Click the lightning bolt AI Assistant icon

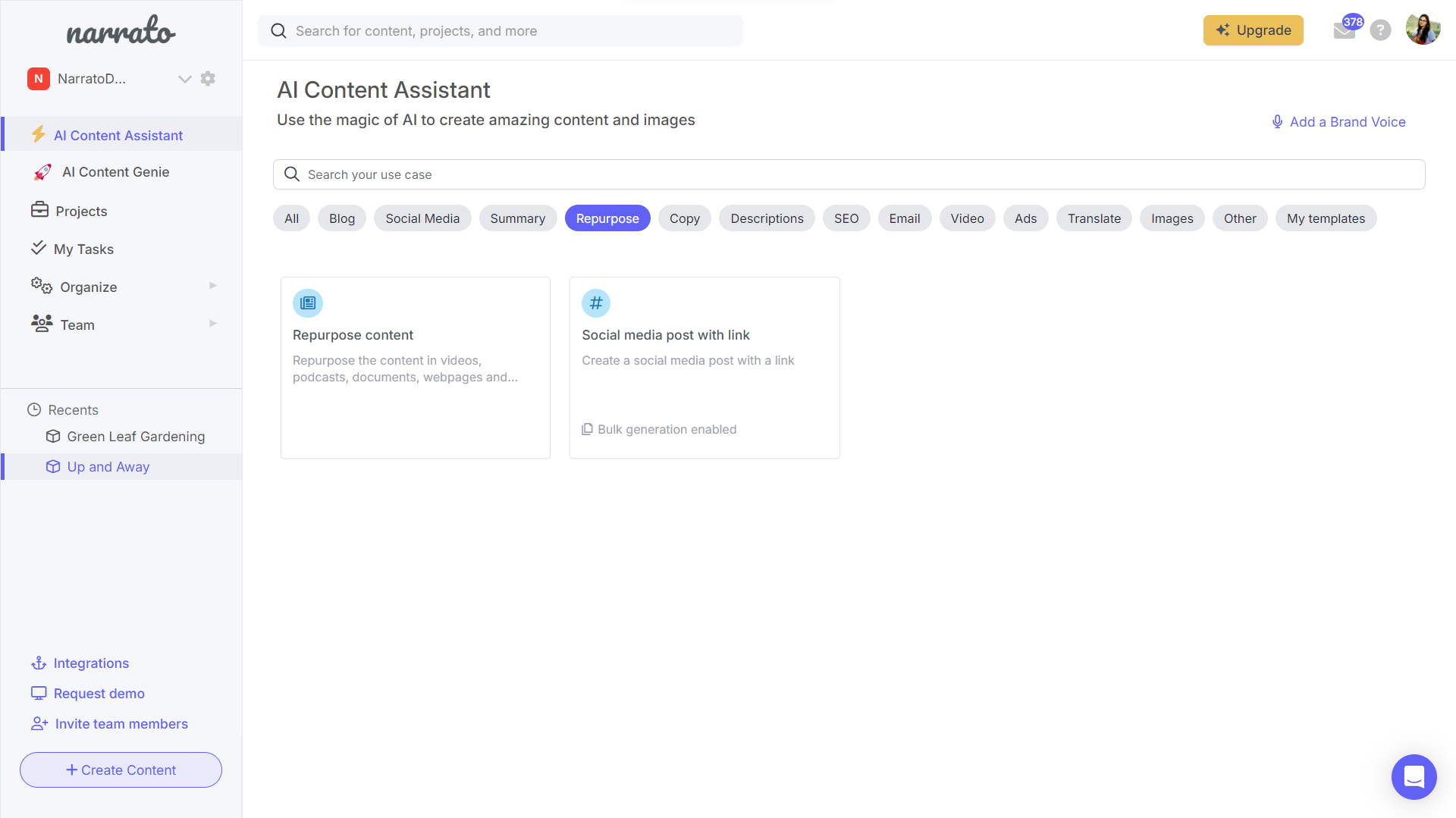[x=39, y=134]
